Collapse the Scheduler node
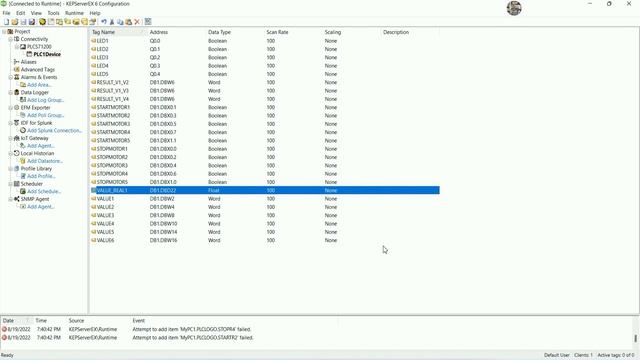The image size is (640, 360). tap(11, 184)
